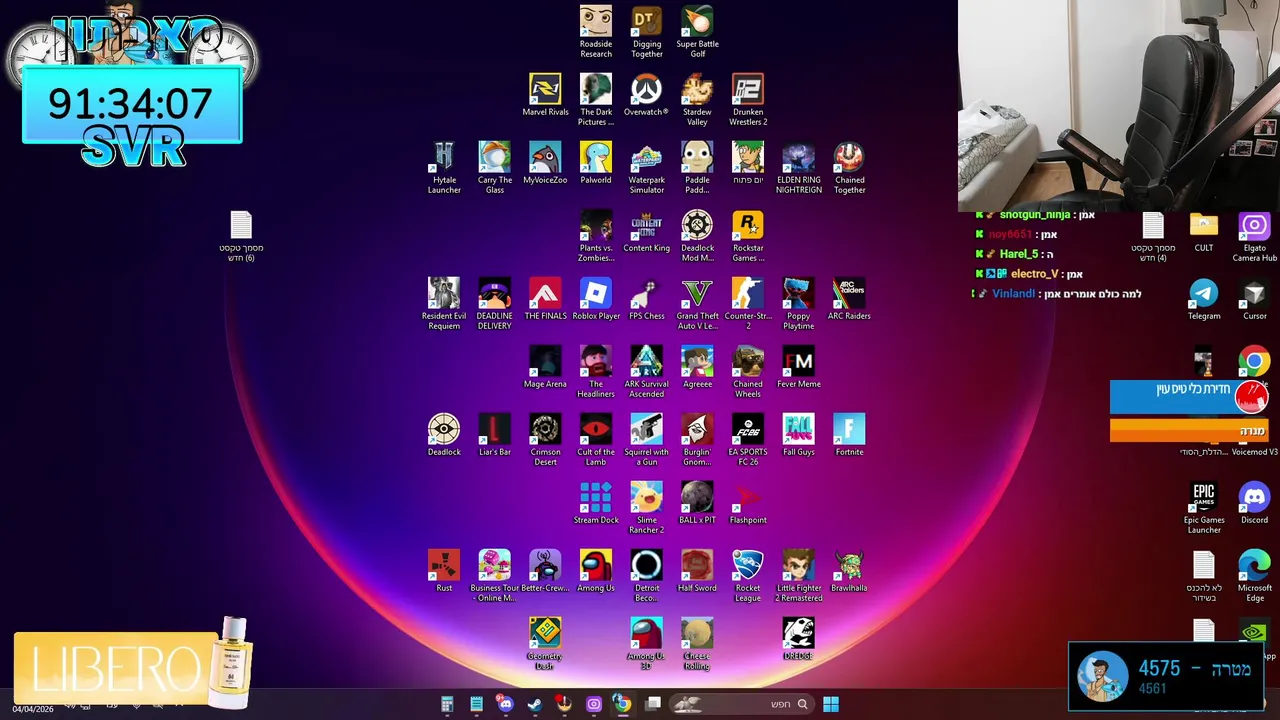Open Rockstar Games launcher icon
Viewport: 1280px width, 720px height.
click(748, 236)
